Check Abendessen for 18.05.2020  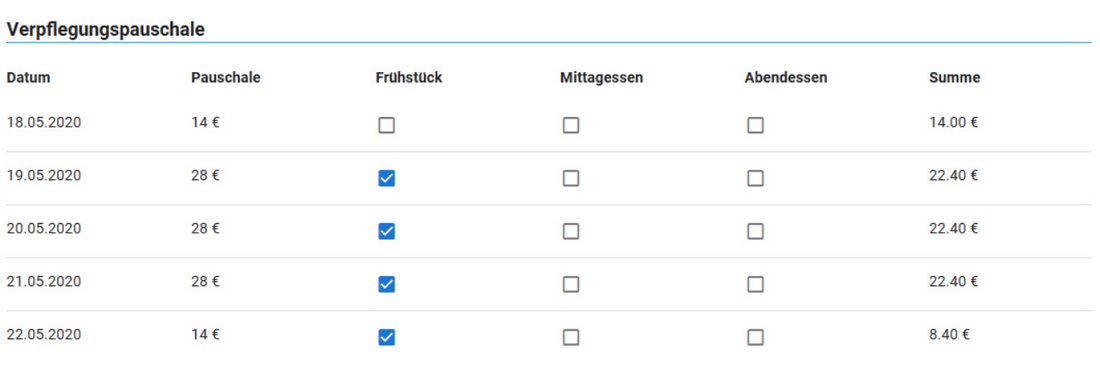tap(756, 126)
